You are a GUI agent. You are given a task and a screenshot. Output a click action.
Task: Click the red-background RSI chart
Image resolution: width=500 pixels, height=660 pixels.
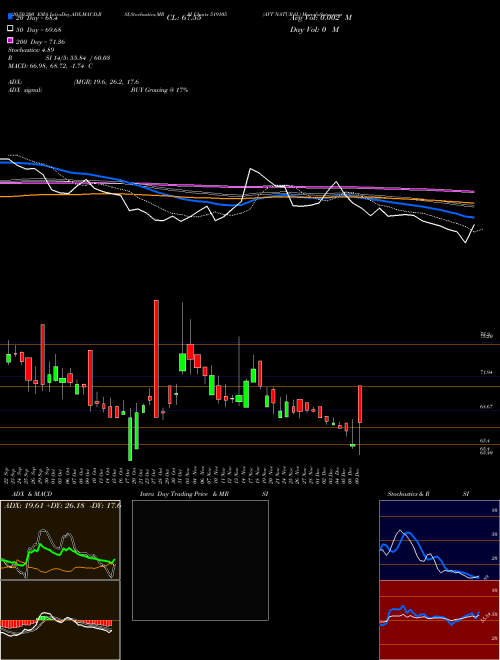tap(439, 620)
